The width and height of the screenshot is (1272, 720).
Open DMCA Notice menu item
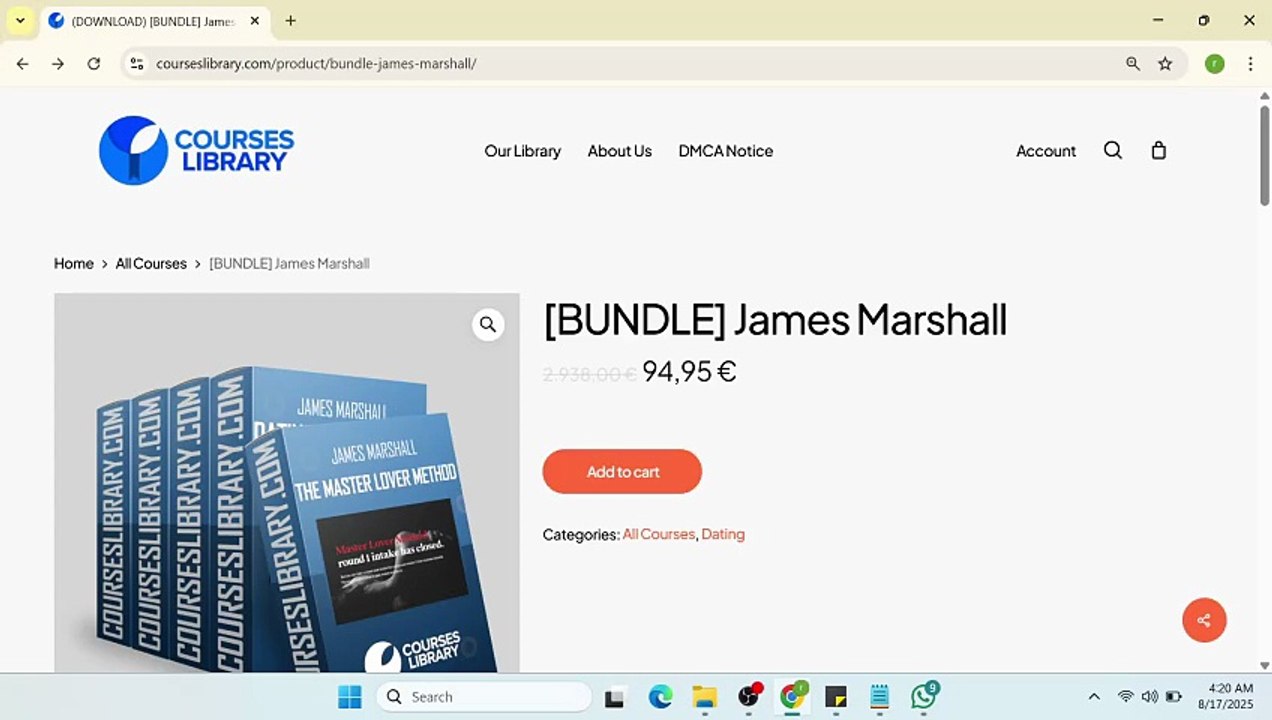pos(725,151)
